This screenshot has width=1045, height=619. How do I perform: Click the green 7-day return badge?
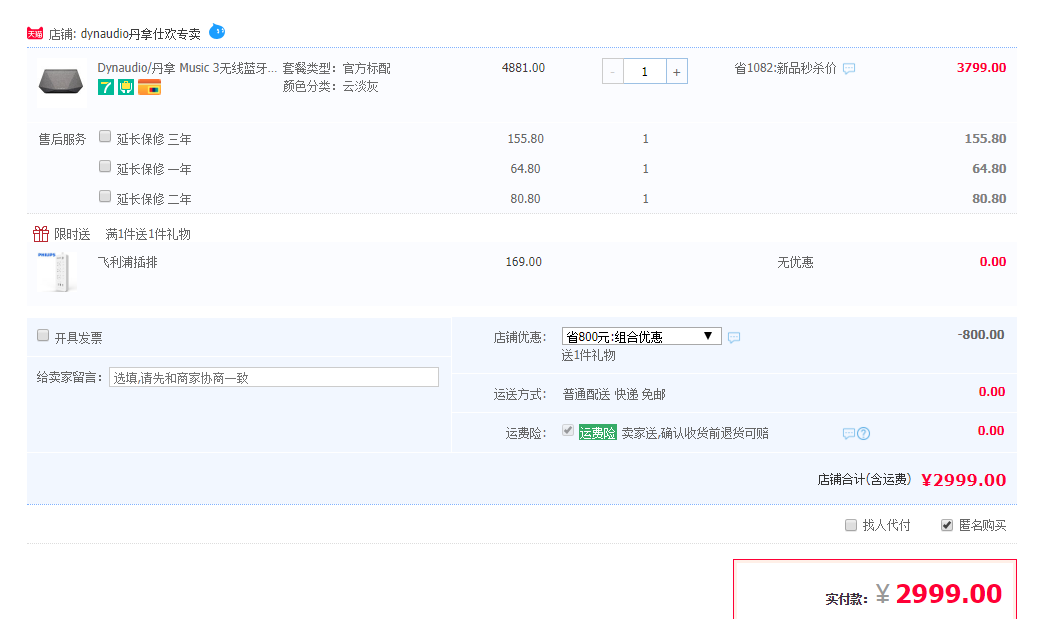(x=105, y=87)
